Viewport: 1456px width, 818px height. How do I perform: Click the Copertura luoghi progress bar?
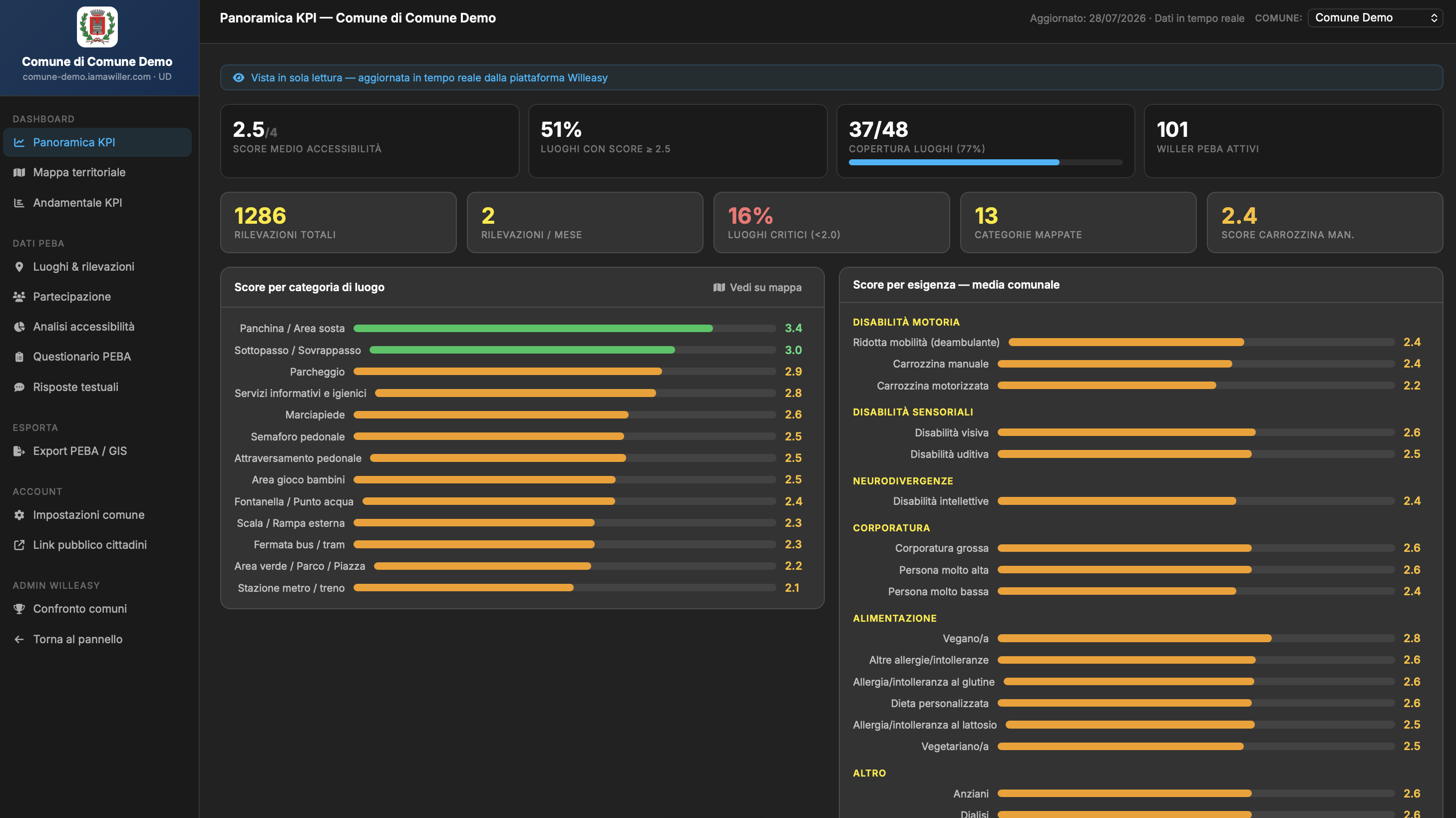point(985,162)
